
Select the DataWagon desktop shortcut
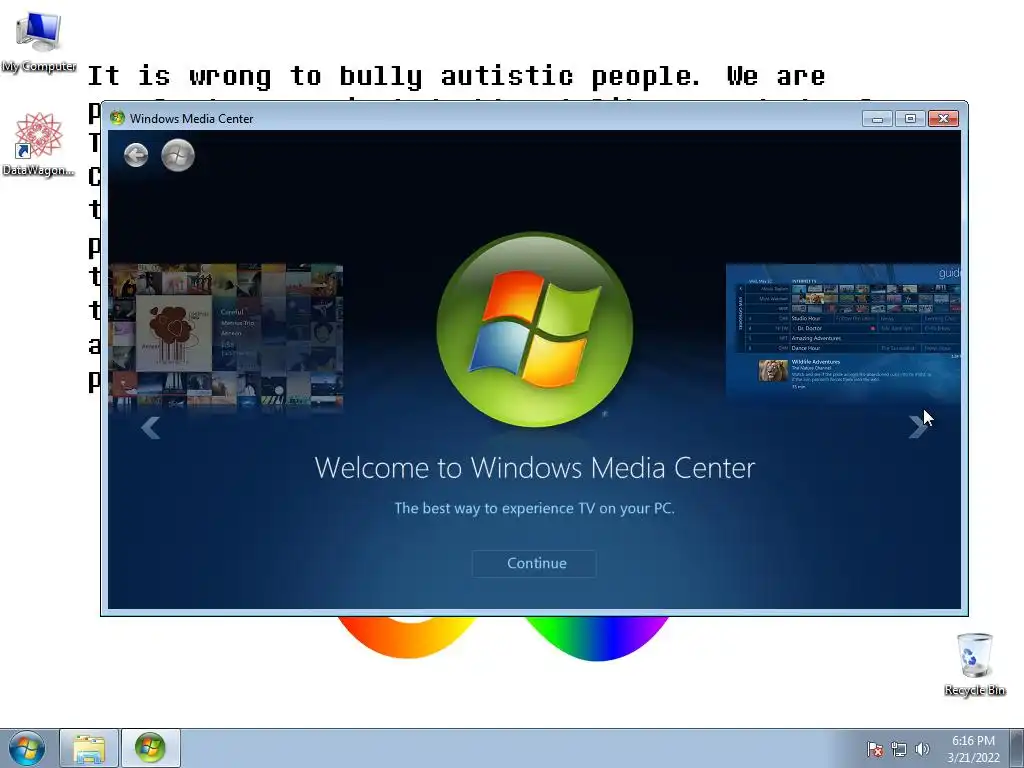(x=39, y=144)
